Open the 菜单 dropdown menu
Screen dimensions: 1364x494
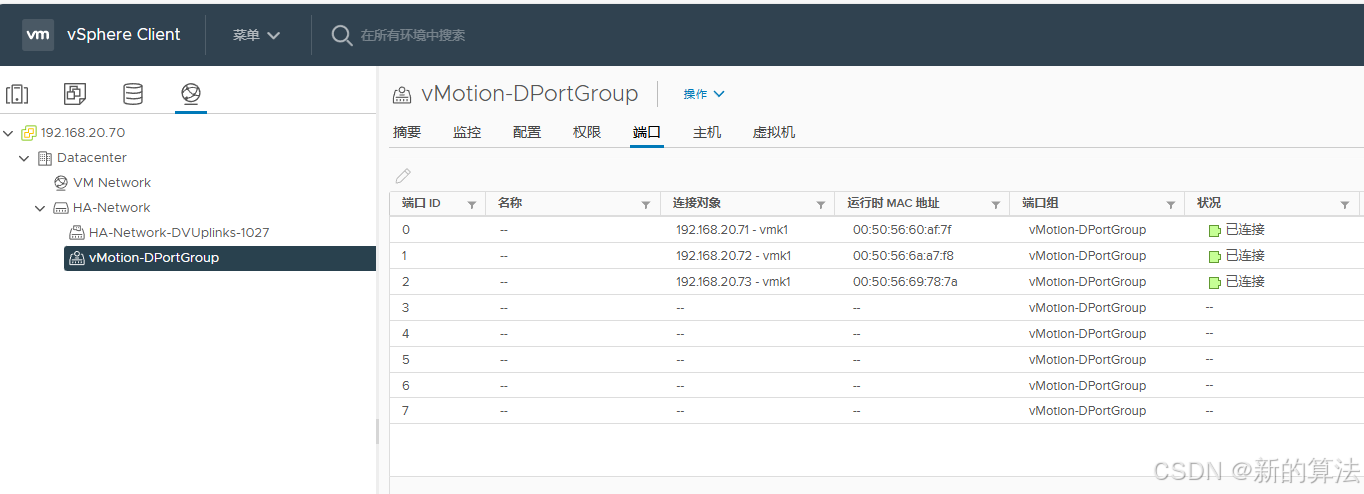click(257, 35)
